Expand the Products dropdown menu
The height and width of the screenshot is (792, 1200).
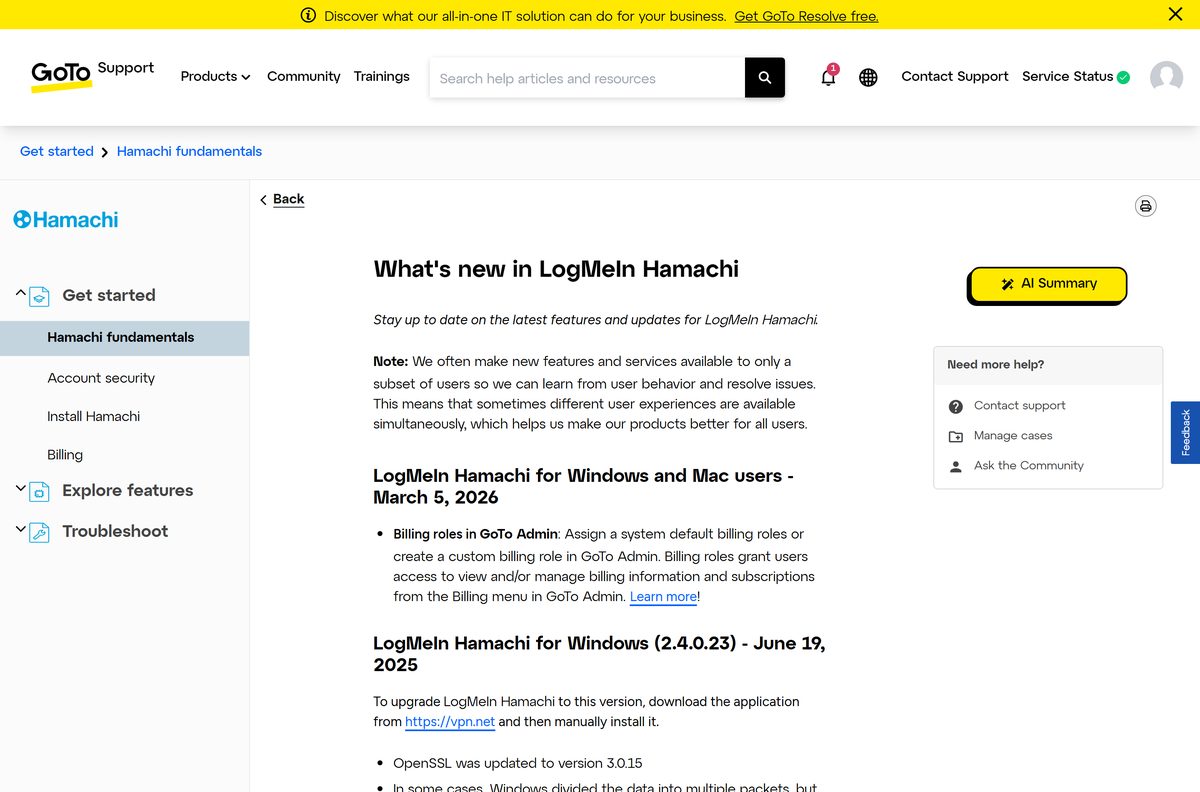tap(215, 76)
